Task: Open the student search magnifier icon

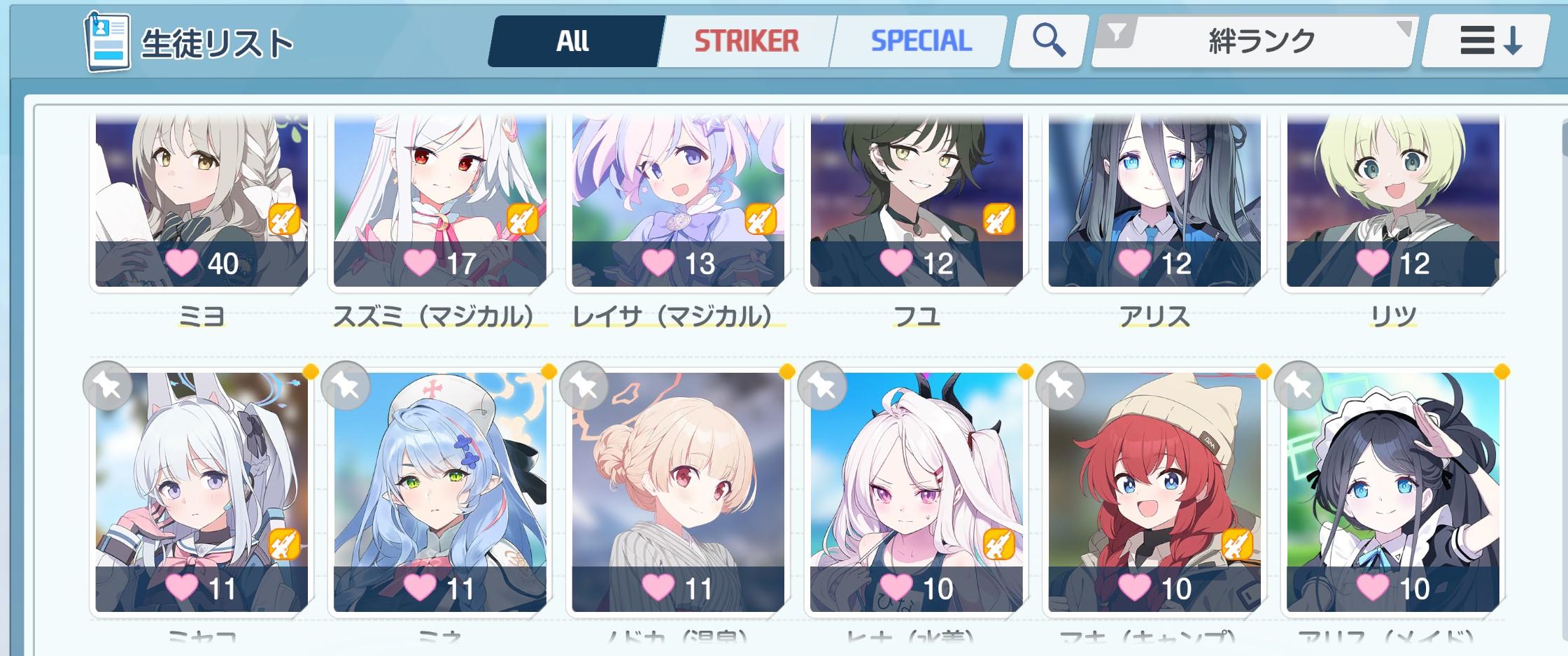Action: [1048, 41]
